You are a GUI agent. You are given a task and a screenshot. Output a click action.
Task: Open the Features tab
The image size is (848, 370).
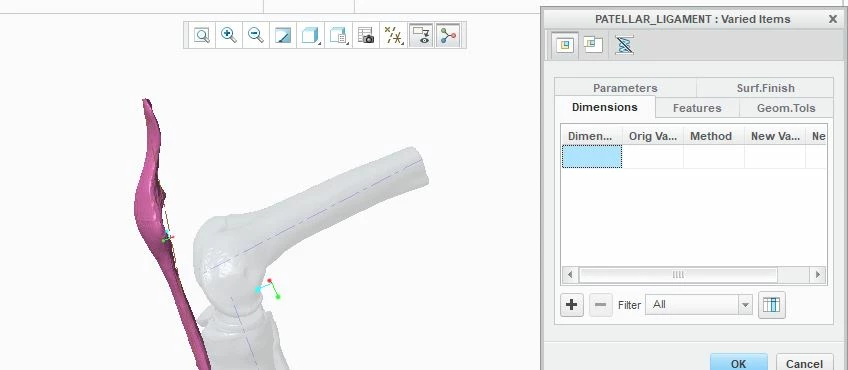[x=697, y=108]
